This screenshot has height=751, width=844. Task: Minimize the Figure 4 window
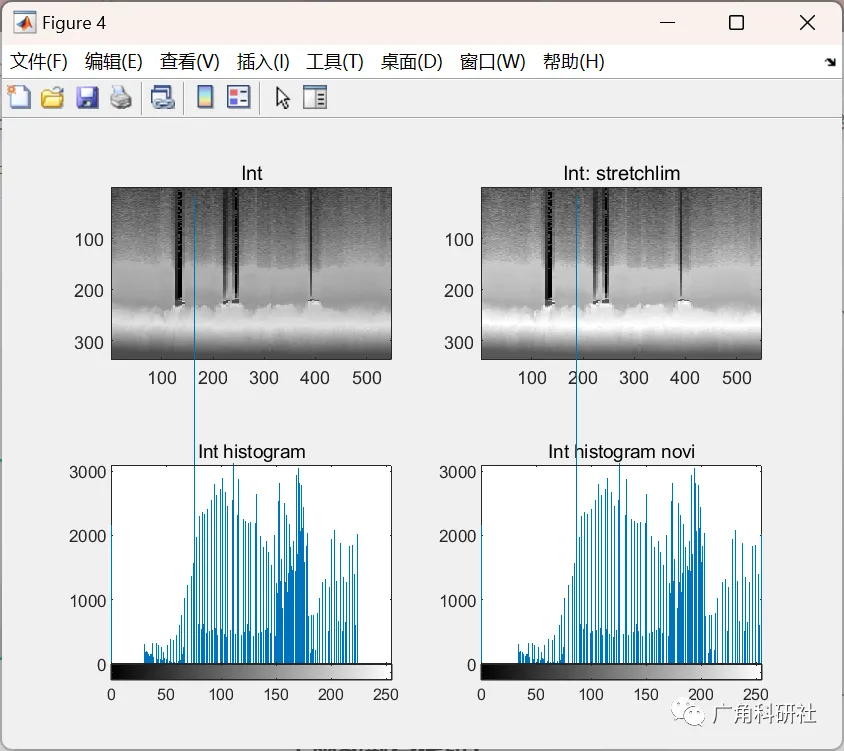click(667, 23)
